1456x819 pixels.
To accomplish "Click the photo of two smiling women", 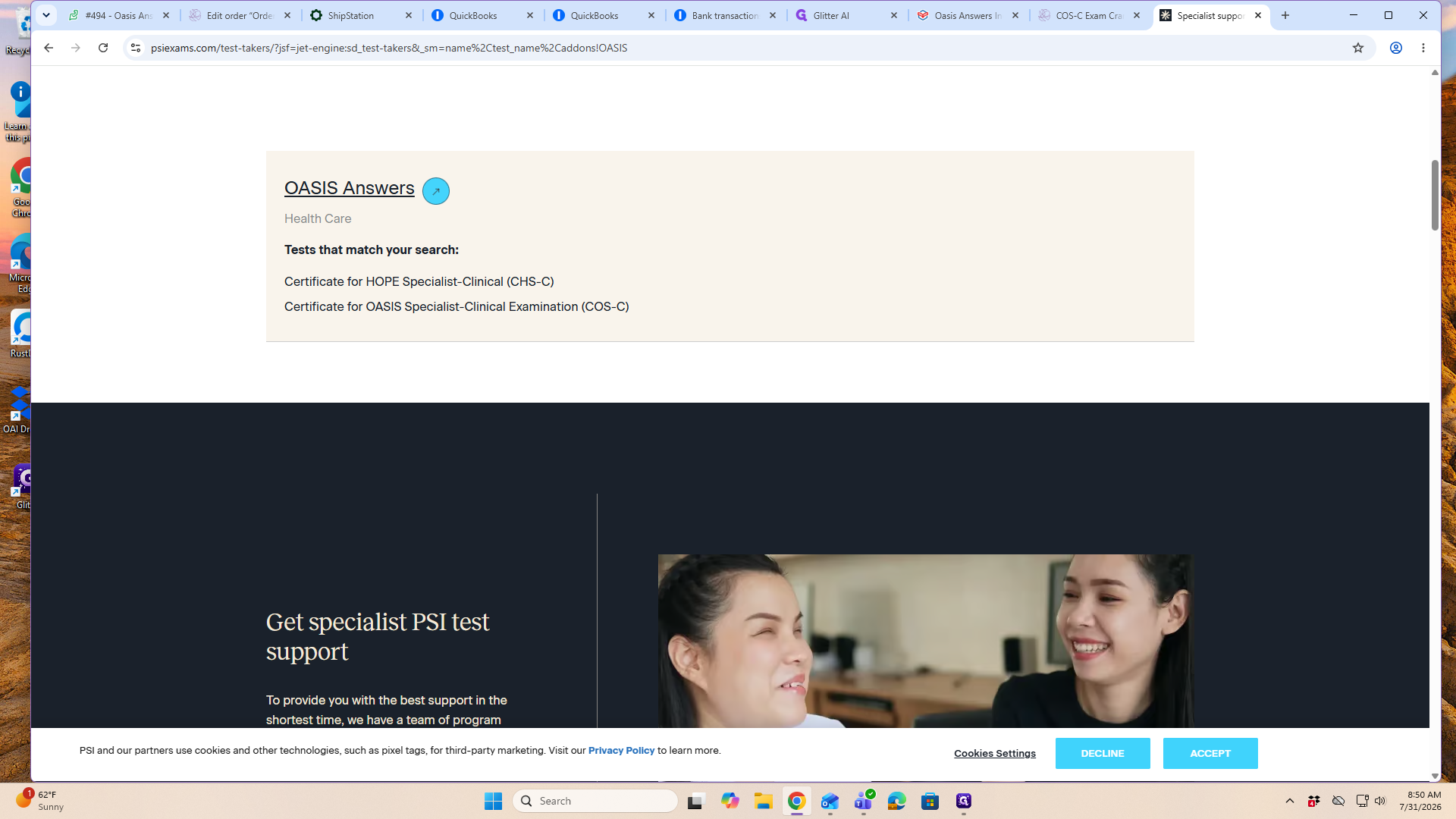I will [925, 641].
